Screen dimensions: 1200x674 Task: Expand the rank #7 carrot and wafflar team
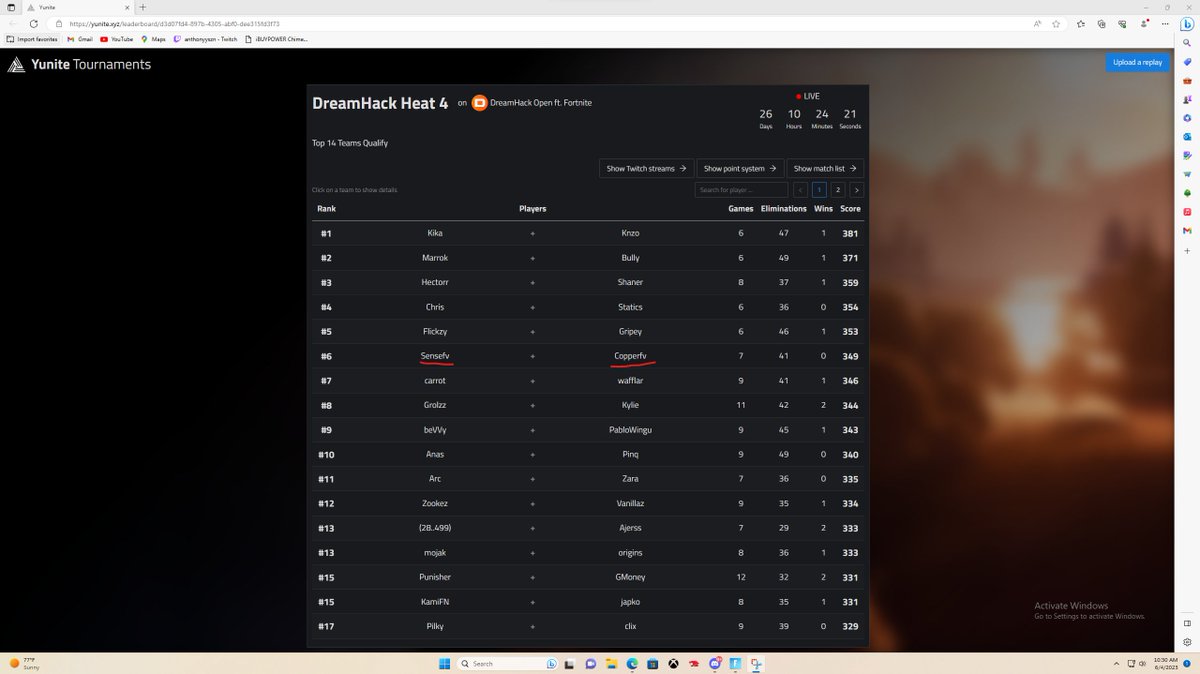click(588, 381)
